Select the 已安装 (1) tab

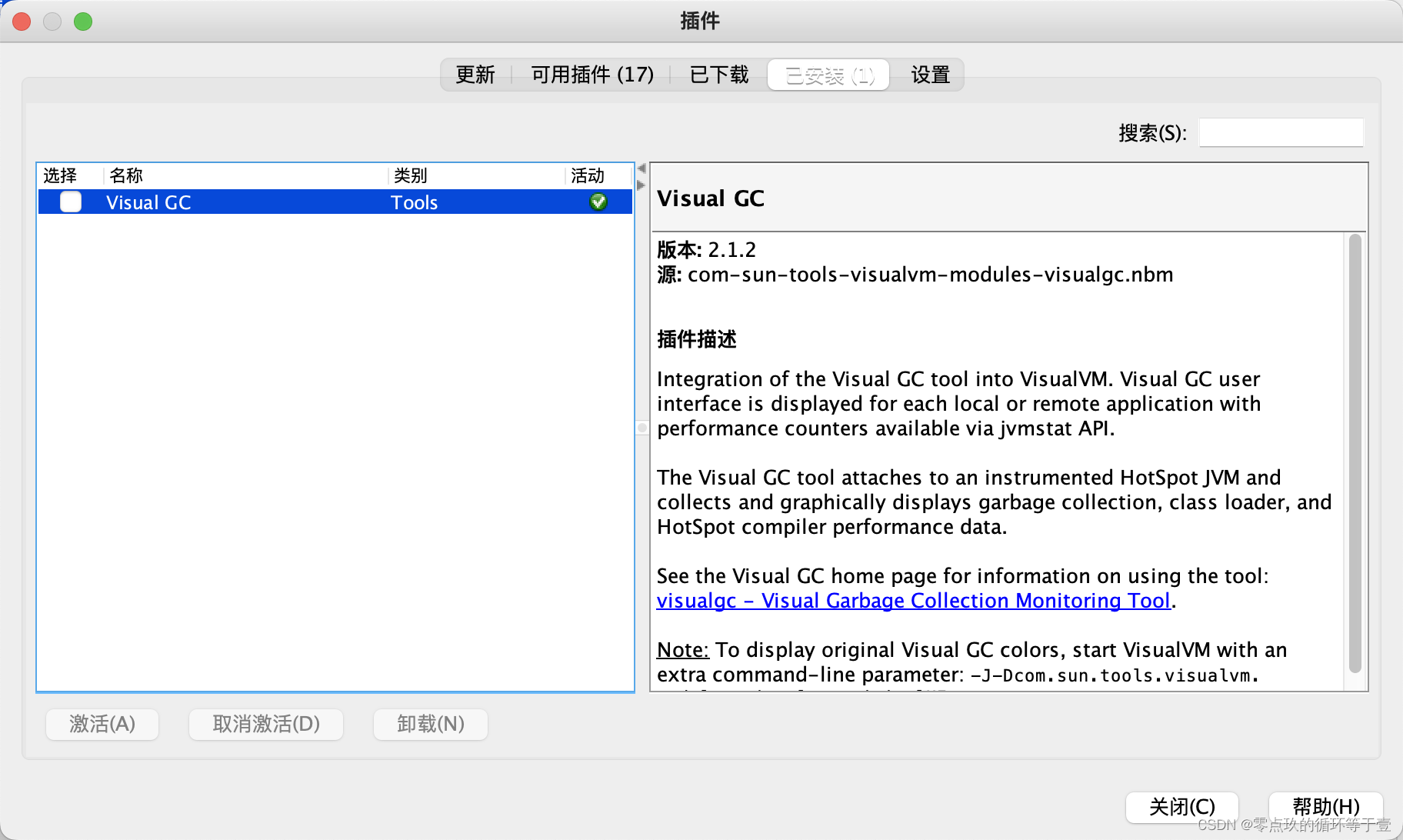[x=829, y=75]
